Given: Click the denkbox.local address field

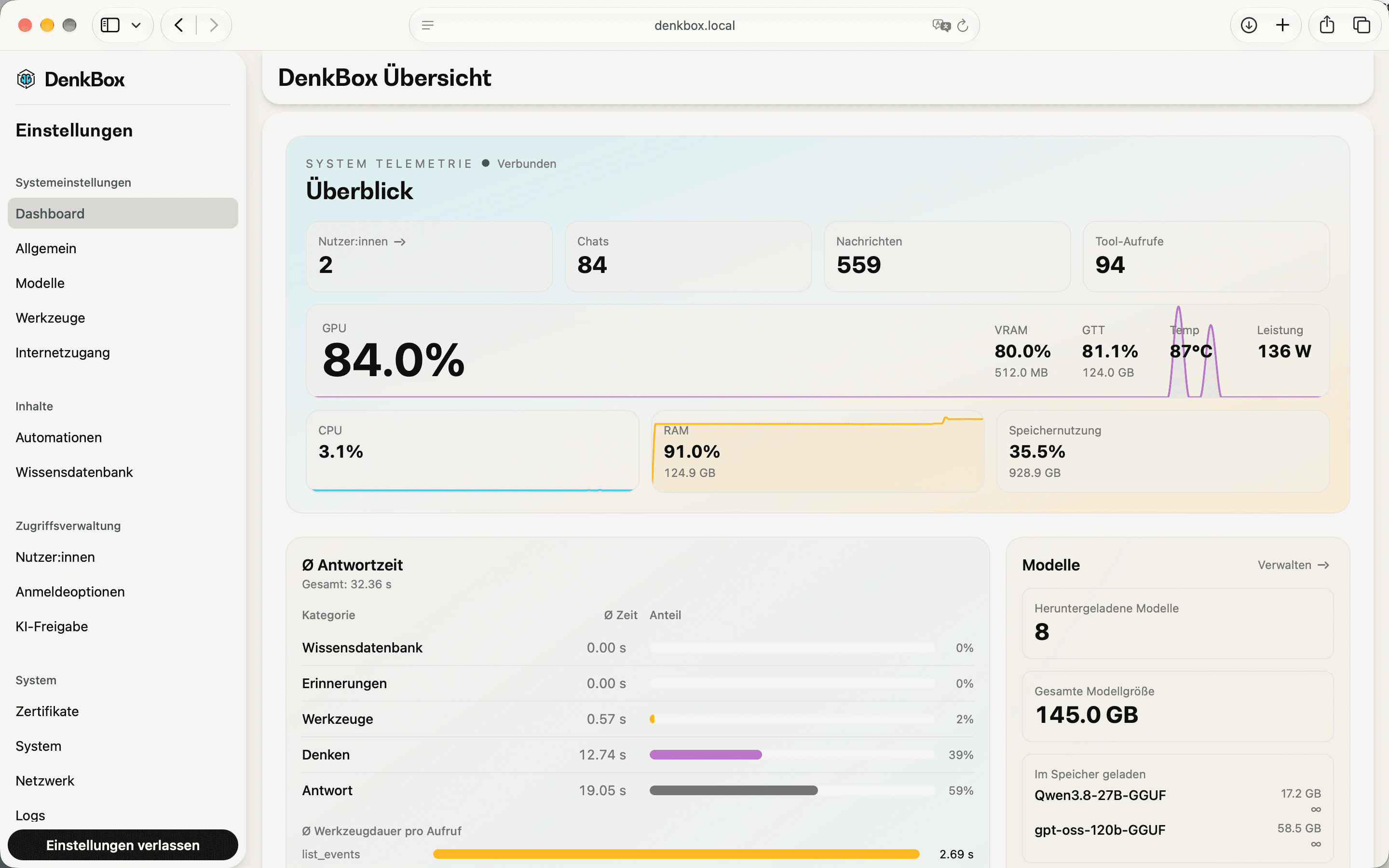Looking at the screenshot, I should click(694, 25).
